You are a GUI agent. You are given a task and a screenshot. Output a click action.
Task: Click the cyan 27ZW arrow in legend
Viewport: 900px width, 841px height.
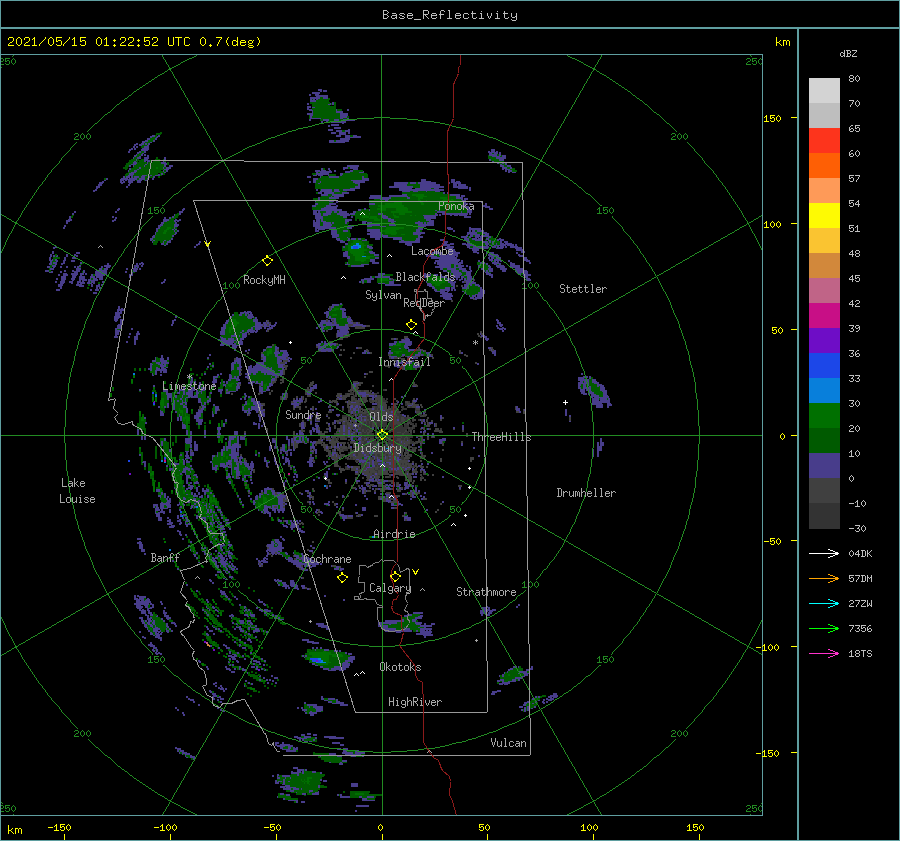point(824,603)
